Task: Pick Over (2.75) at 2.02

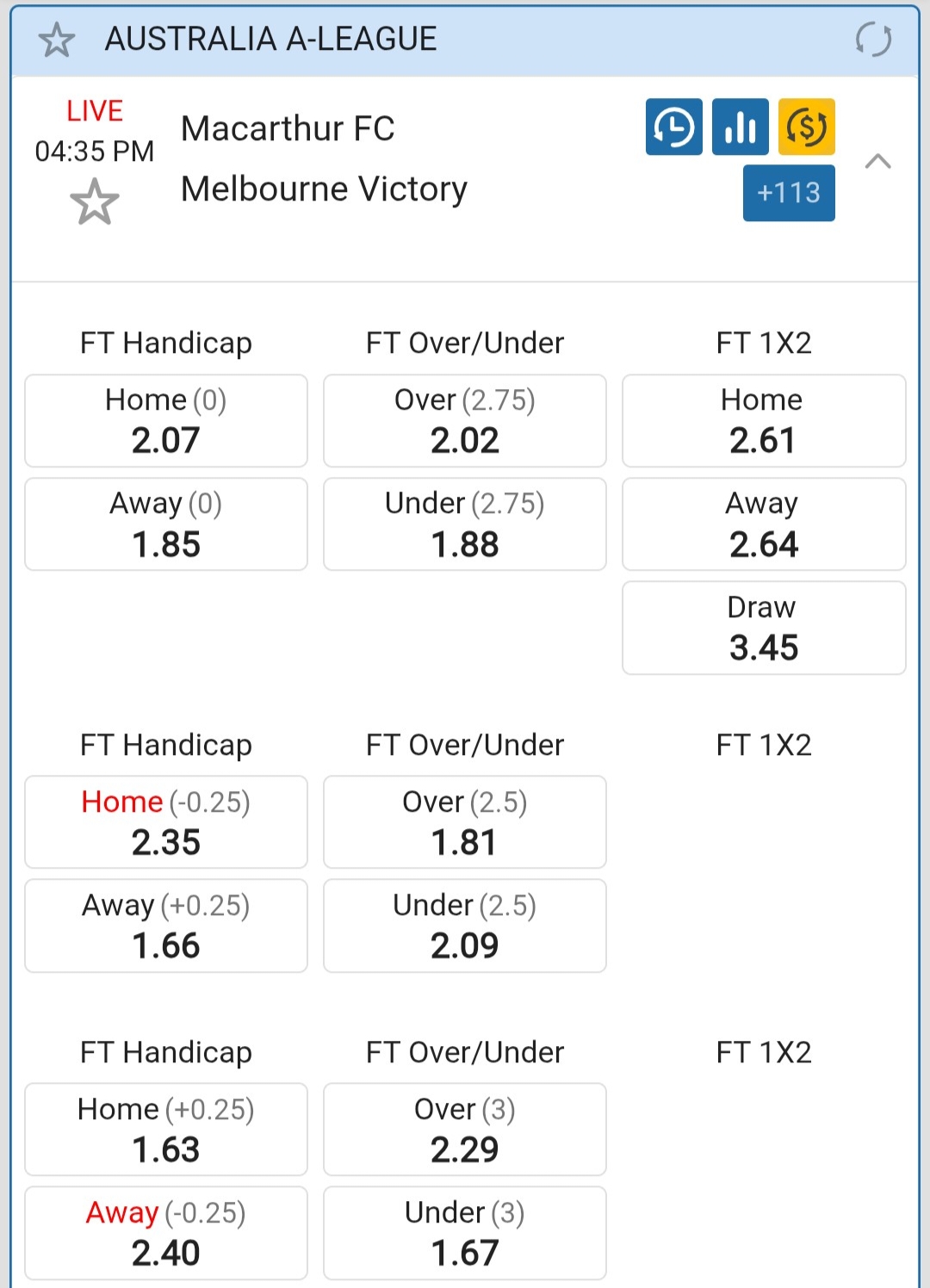Action: click(465, 421)
